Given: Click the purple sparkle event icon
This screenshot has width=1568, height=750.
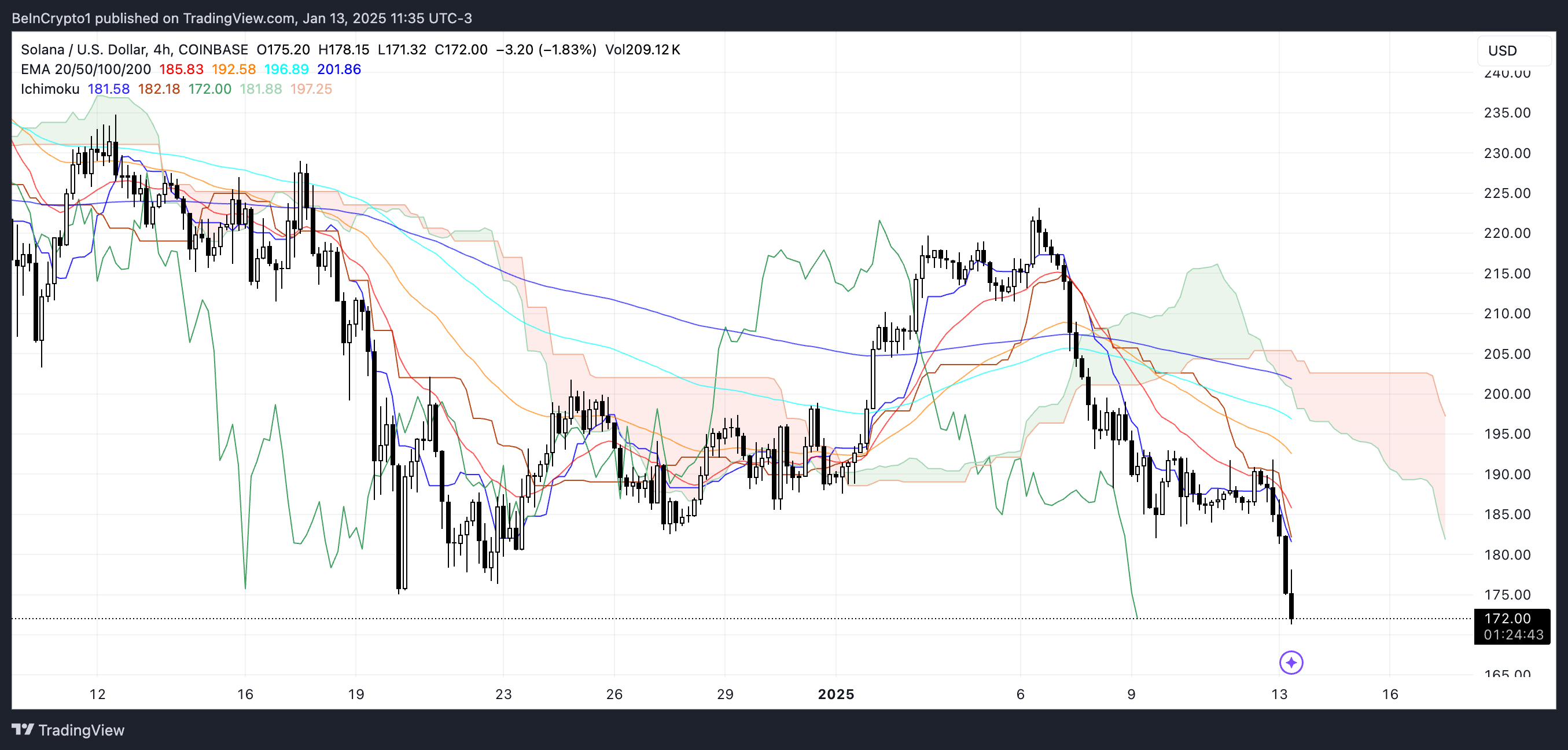Looking at the screenshot, I should (1290, 663).
